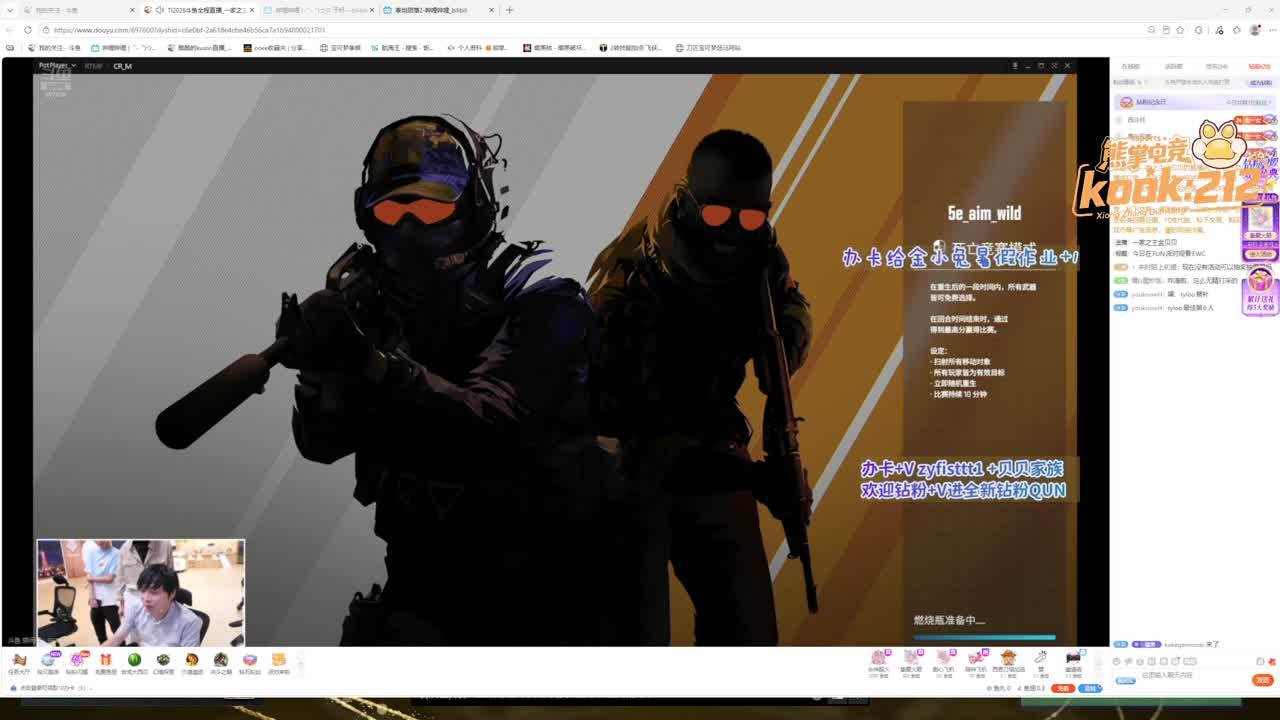This screenshot has width=1280, height=720.
Task: Launch the 合成大西瓜 watermelon game icon
Action: click(134, 662)
